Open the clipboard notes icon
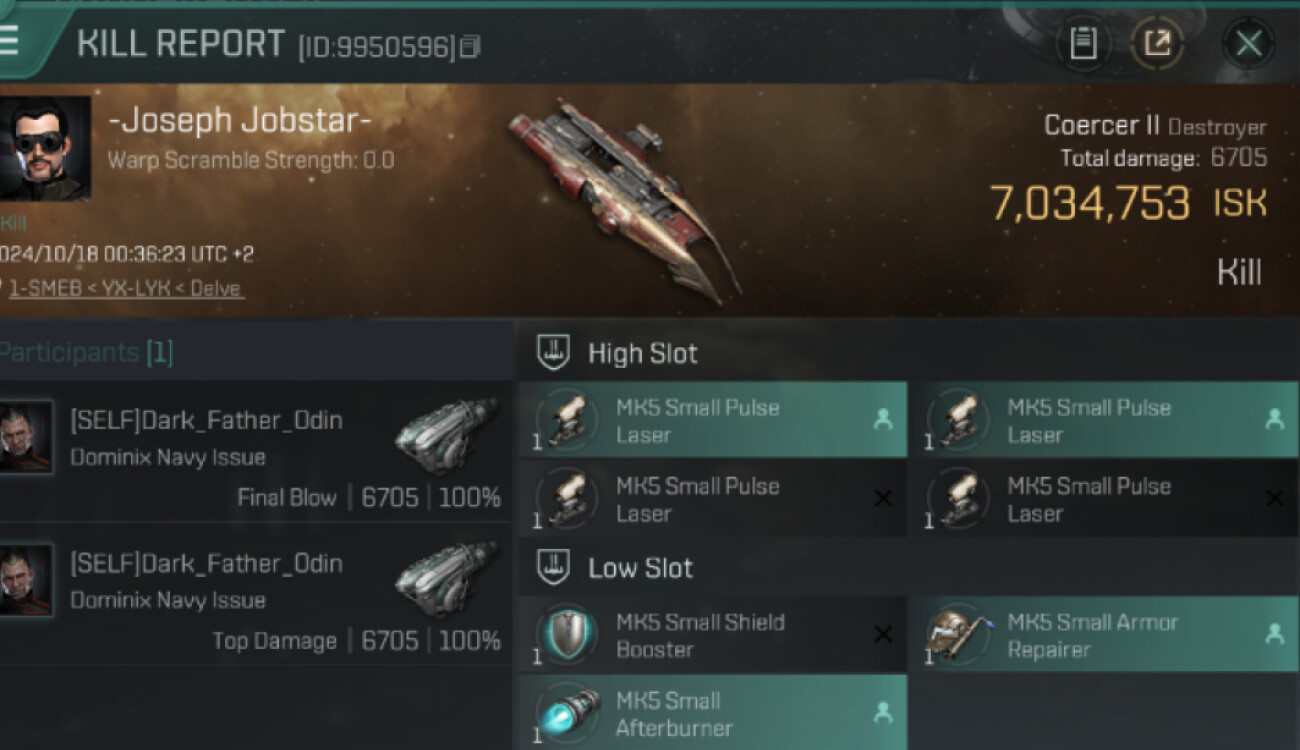Image resolution: width=1300 pixels, height=750 pixels. [1082, 43]
